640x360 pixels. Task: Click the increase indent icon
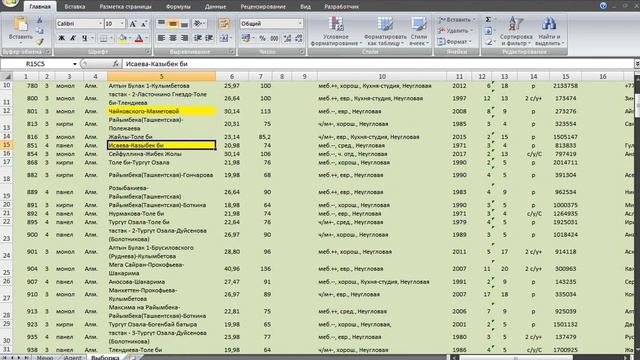(209, 38)
